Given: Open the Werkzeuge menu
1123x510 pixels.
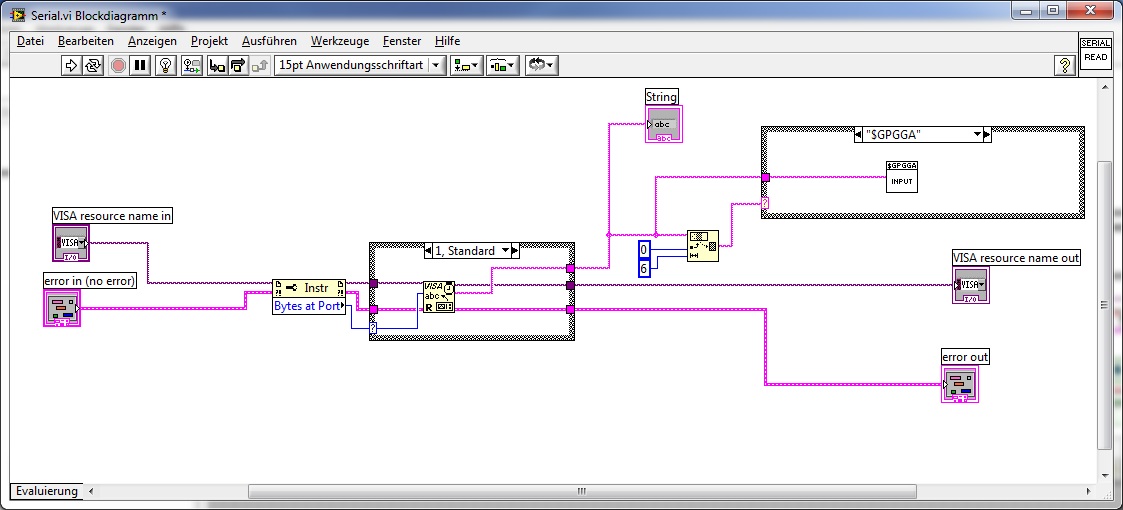Looking at the screenshot, I should point(339,41).
